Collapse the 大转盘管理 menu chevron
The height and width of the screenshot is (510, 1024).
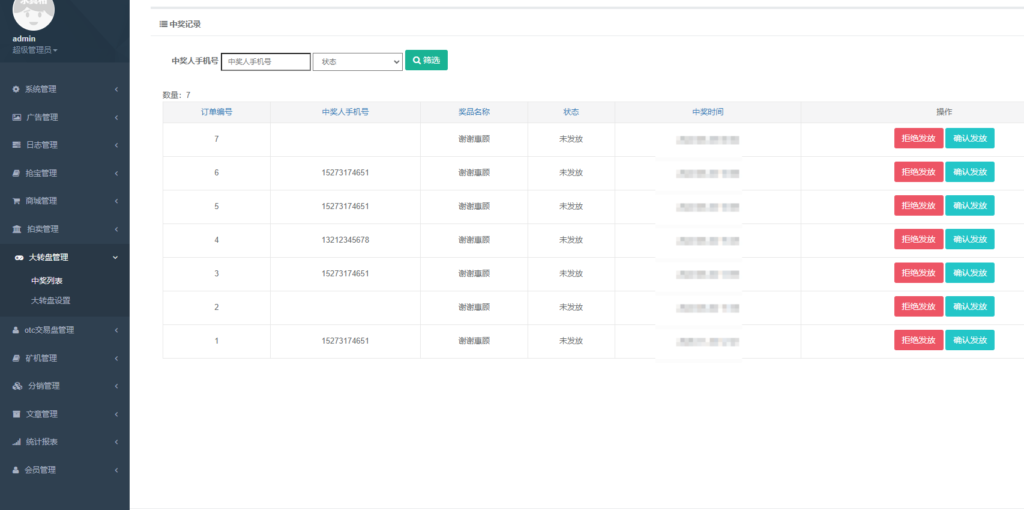point(116,257)
